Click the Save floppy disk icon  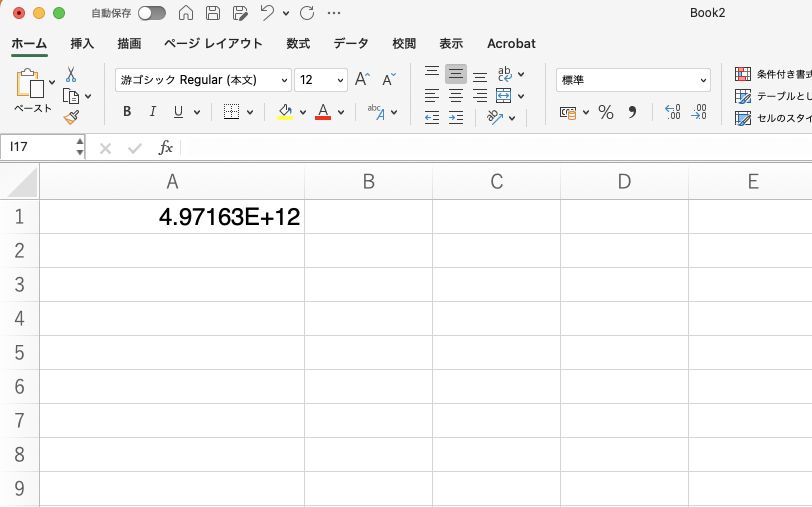coord(213,13)
